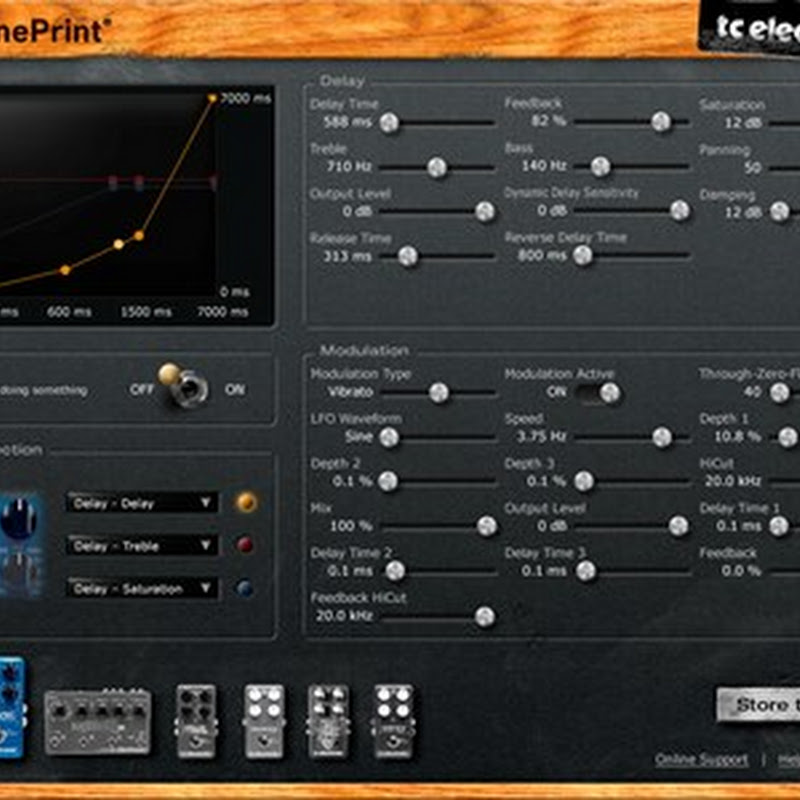
Task: Toggle the OFF/ON lever switch
Action: [x=183, y=385]
